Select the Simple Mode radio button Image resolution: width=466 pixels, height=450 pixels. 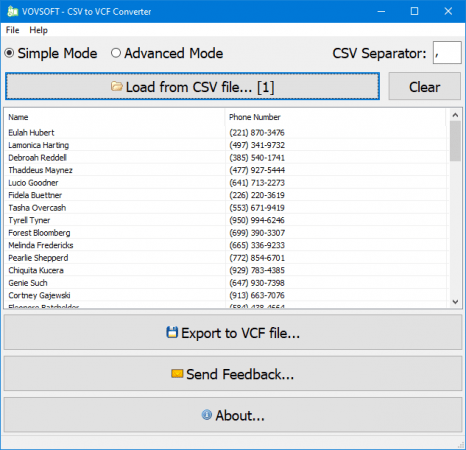pos(9,53)
